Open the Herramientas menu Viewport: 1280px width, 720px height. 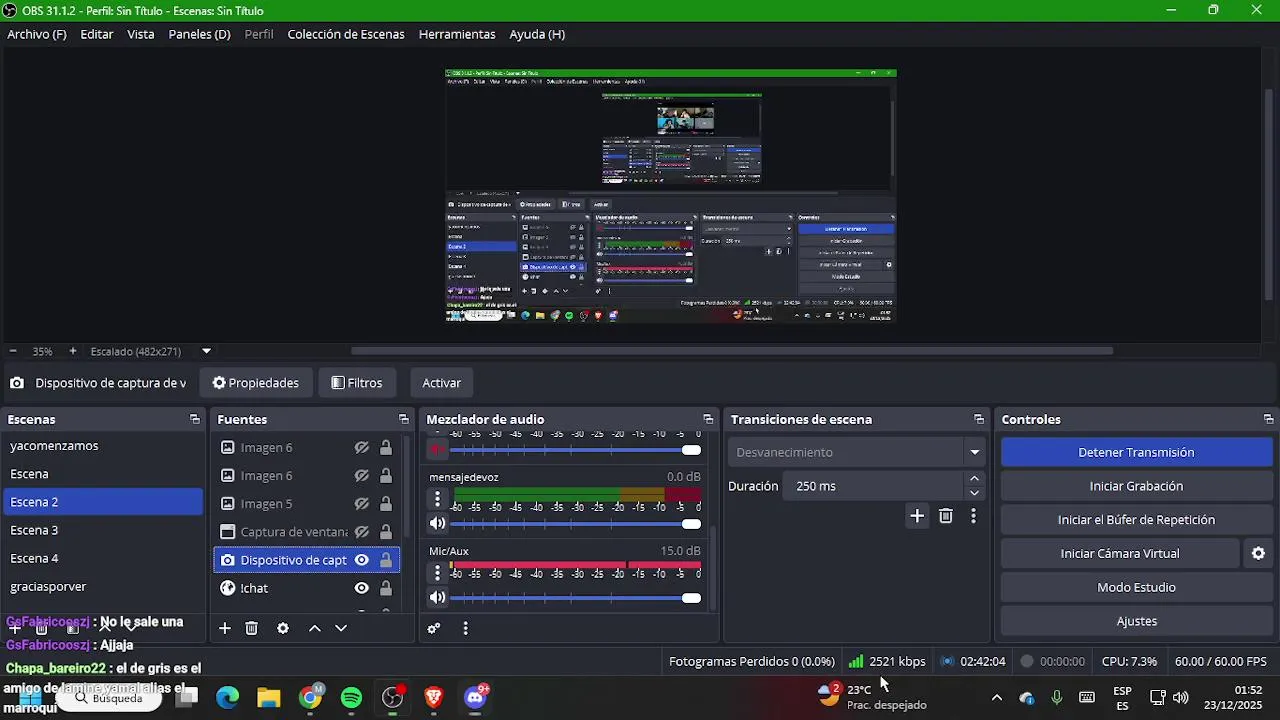pos(457,34)
